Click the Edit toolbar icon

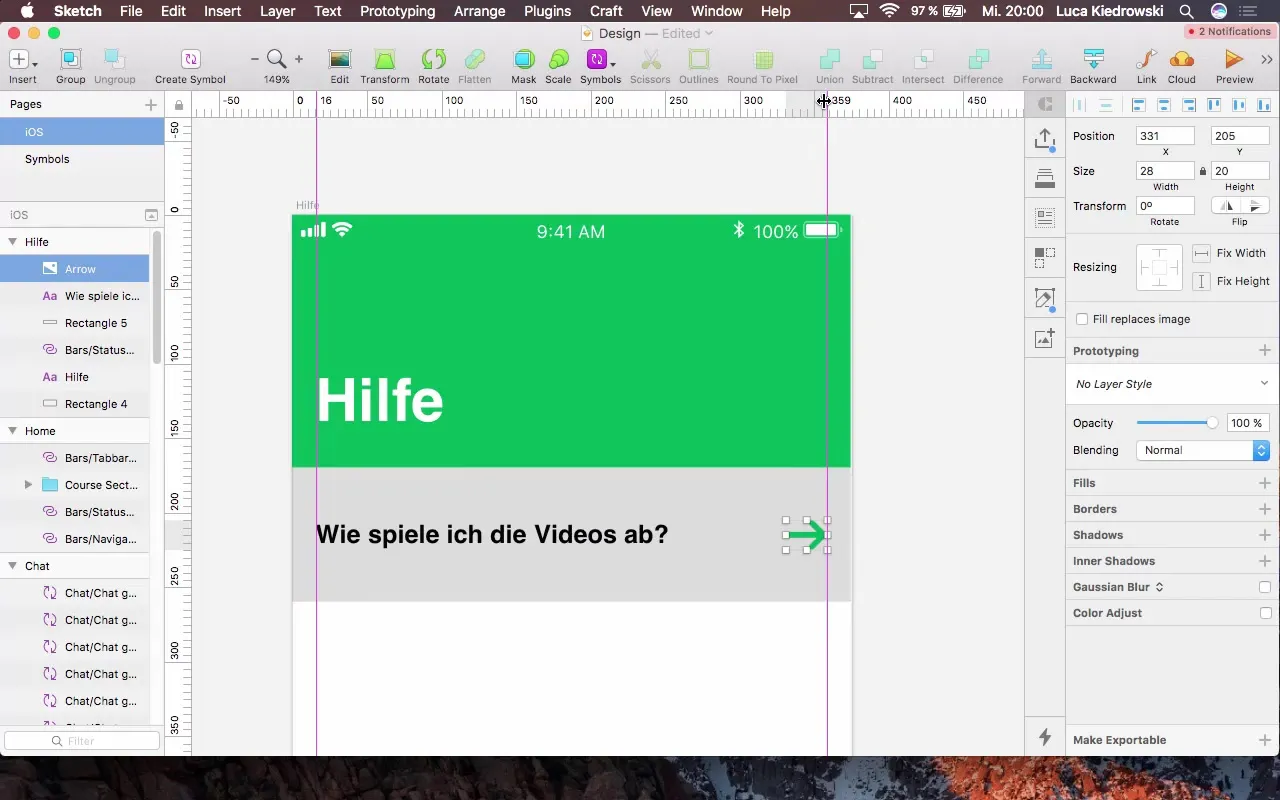click(340, 60)
